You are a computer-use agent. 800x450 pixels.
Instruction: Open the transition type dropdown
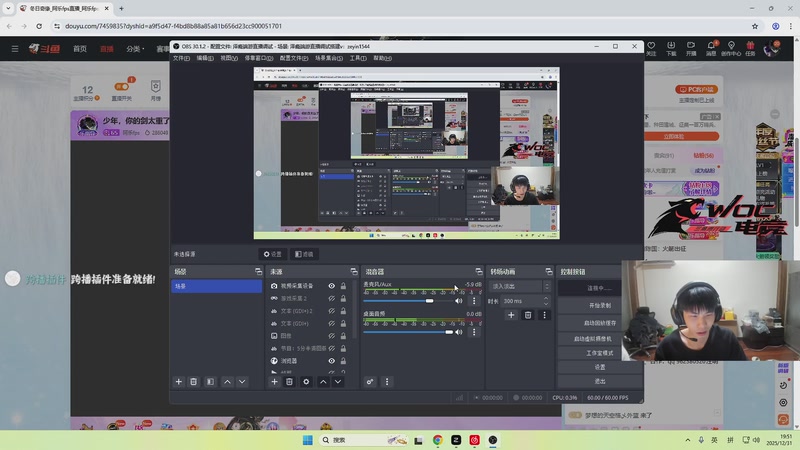tap(520, 286)
